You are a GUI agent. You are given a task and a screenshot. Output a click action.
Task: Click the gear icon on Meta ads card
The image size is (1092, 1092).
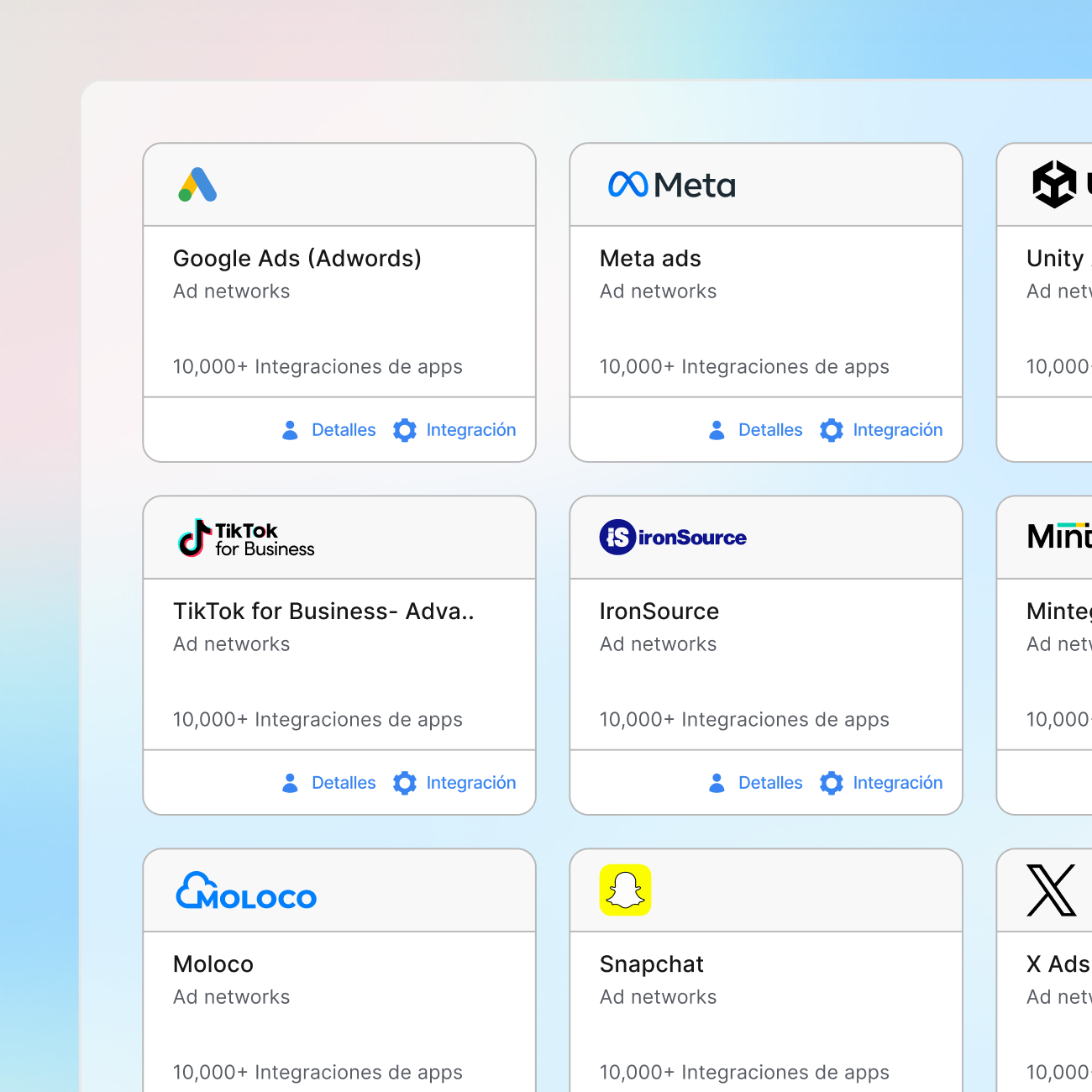click(832, 430)
